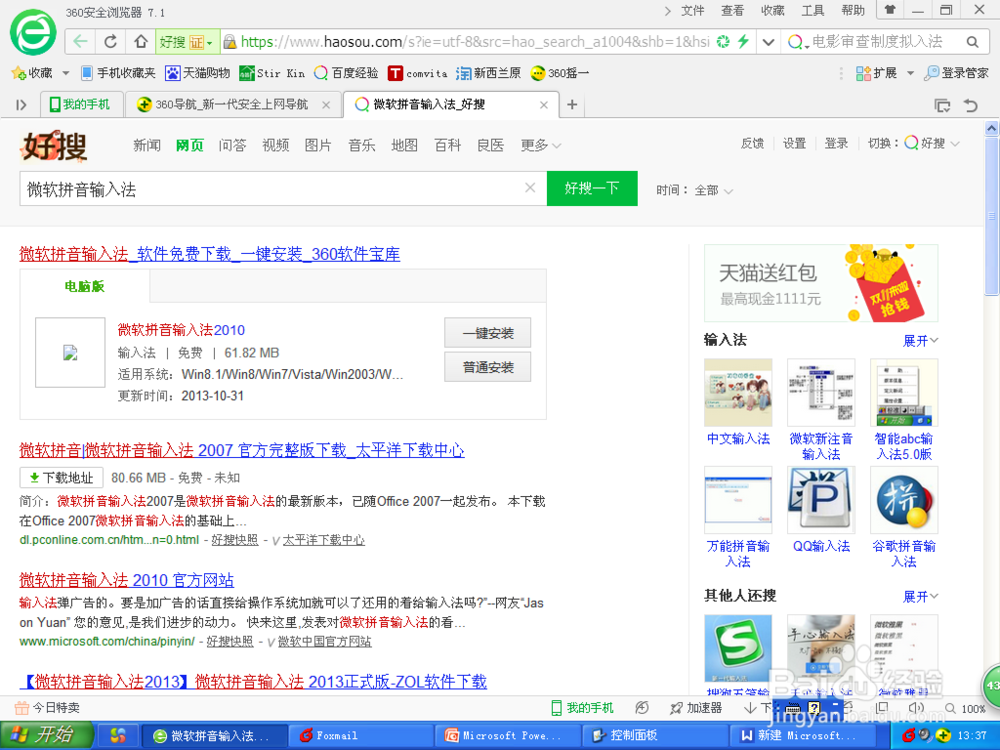1000x750 pixels.
Task: Toggle the lightning speed-mode icon in address bar
Action: (x=744, y=43)
